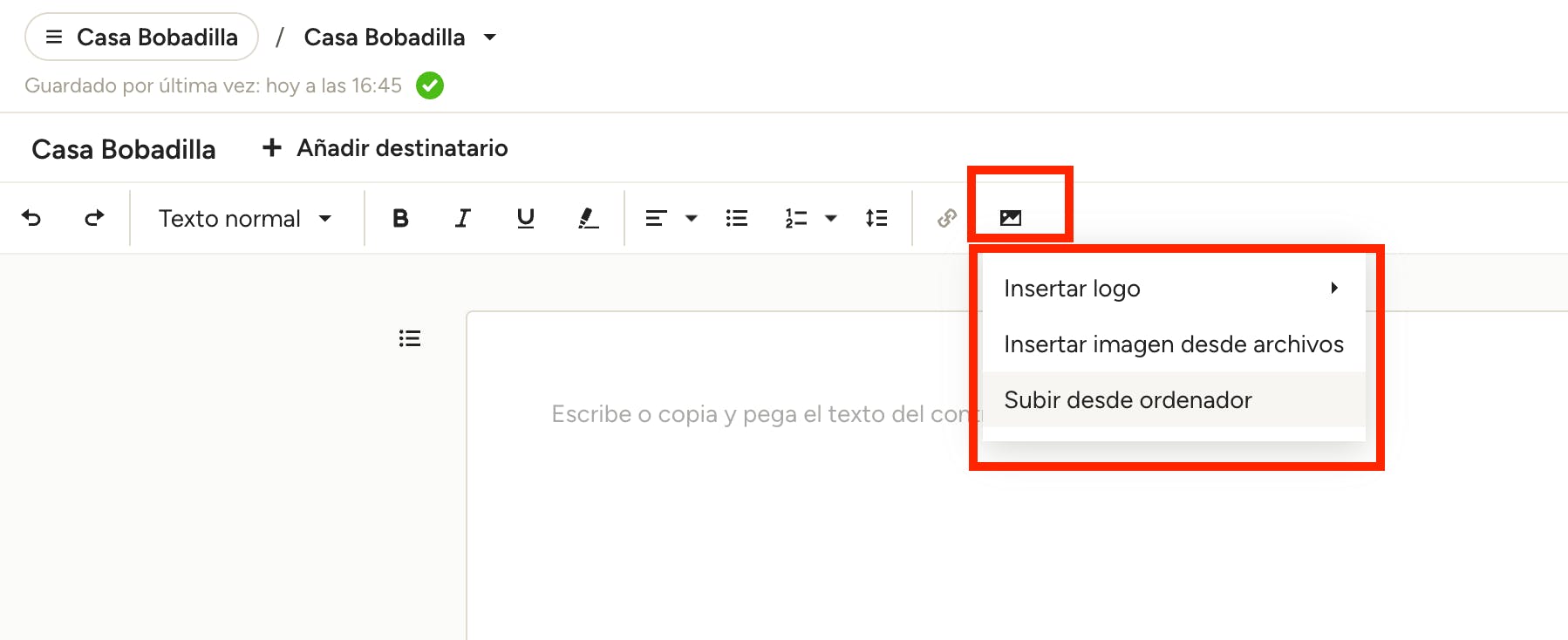Click the insert link icon
This screenshot has height=640, width=1568.
click(947, 218)
